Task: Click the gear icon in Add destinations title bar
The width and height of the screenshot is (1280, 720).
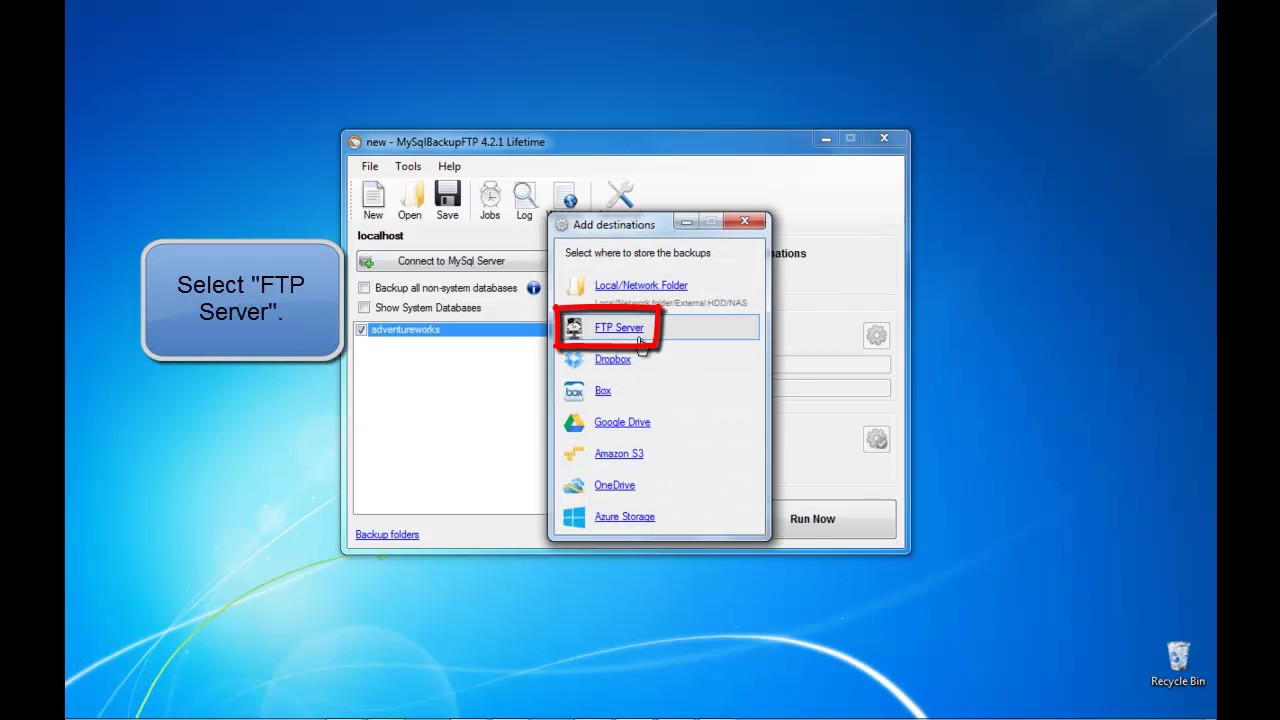Action: coord(561,225)
